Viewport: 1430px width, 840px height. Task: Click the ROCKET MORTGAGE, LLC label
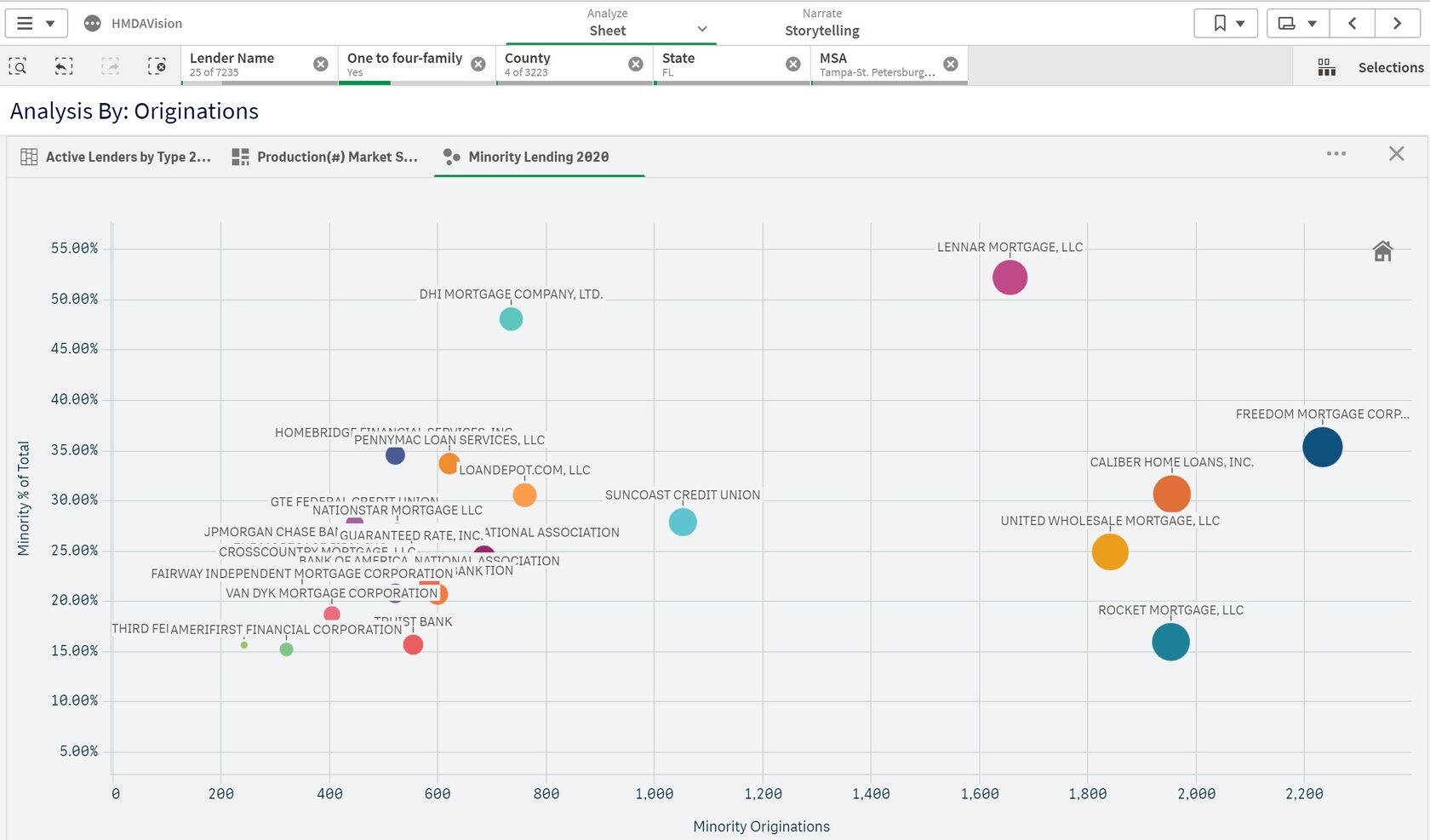tap(1170, 610)
